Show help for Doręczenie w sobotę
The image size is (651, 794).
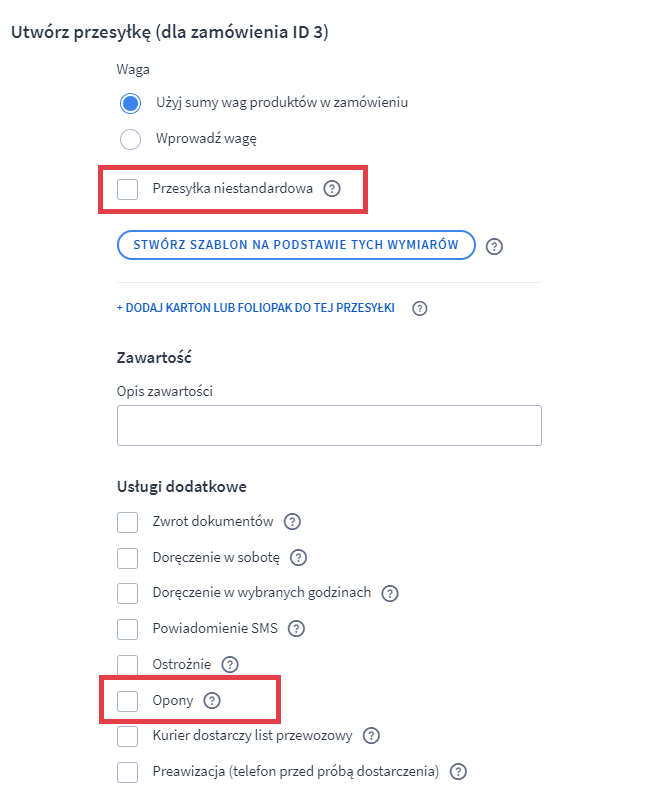click(298, 558)
